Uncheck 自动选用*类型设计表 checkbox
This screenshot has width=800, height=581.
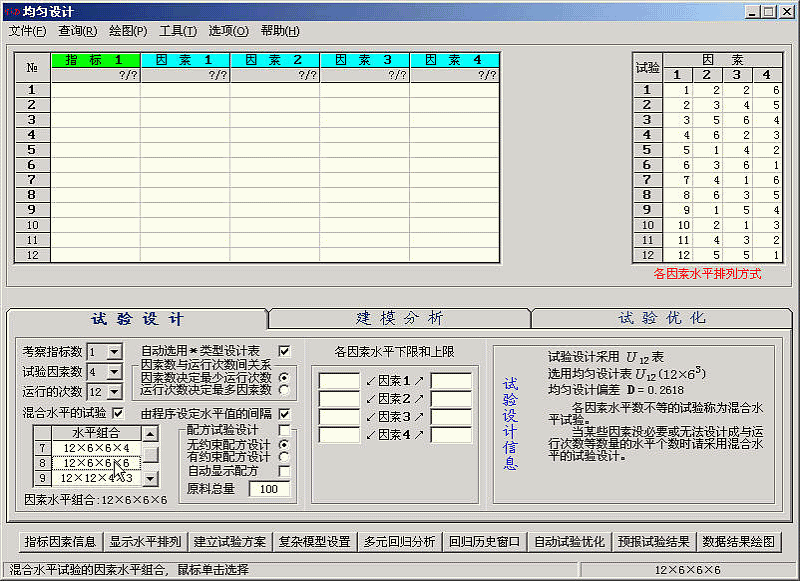pos(284,351)
